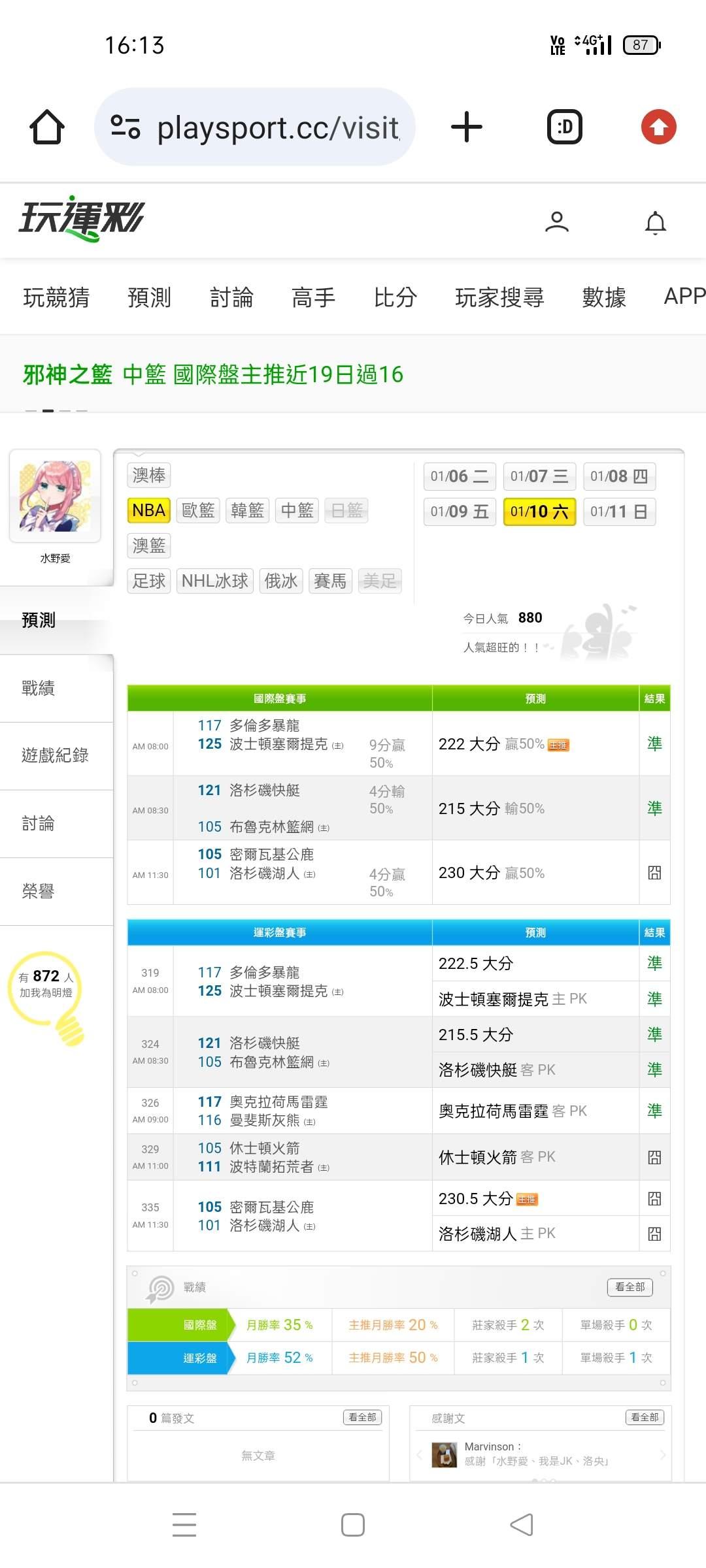The width and height of the screenshot is (706, 1568).
Task: Tap the browser home icon
Action: [47, 127]
